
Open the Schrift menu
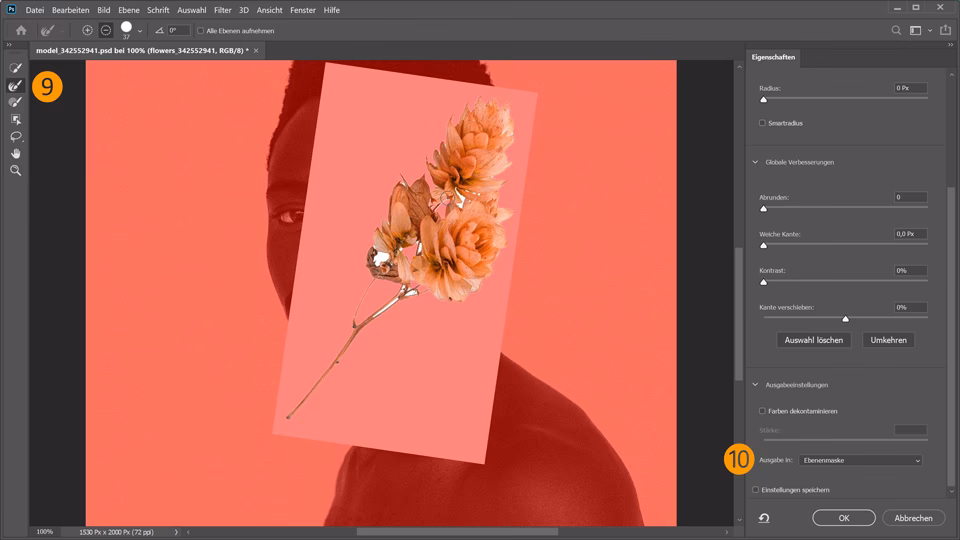coord(158,10)
